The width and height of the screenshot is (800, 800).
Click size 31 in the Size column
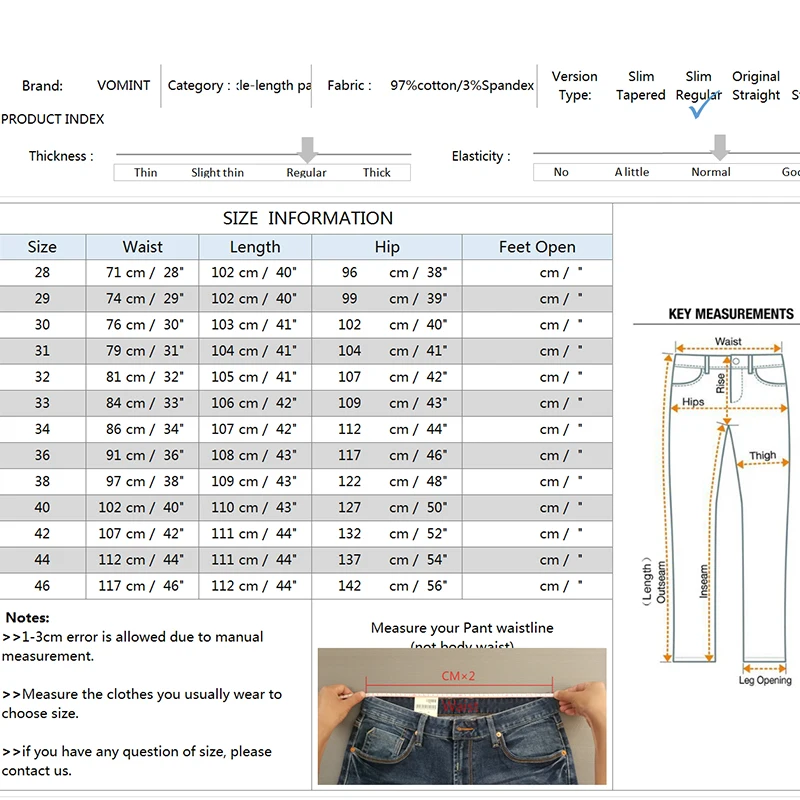[42, 351]
